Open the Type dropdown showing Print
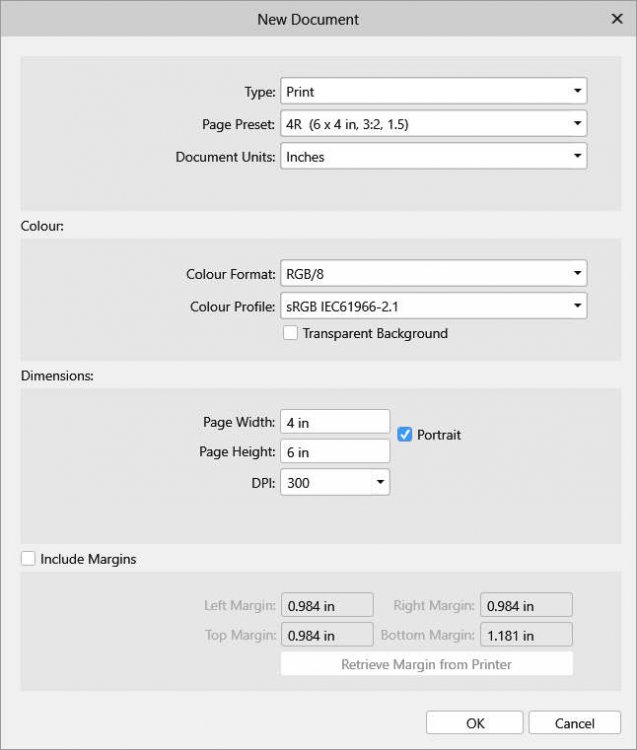This screenshot has height=750, width=637. (x=433, y=91)
